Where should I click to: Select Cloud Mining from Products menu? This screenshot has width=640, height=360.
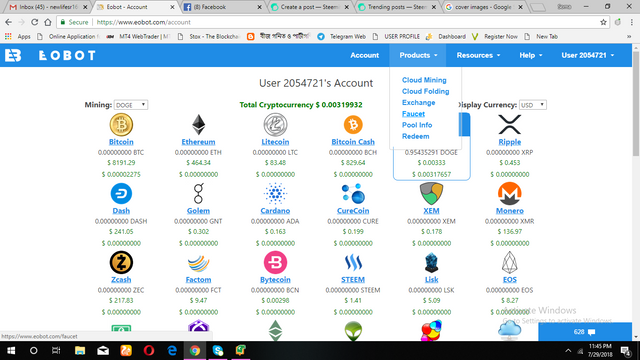pyautogui.click(x=424, y=80)
